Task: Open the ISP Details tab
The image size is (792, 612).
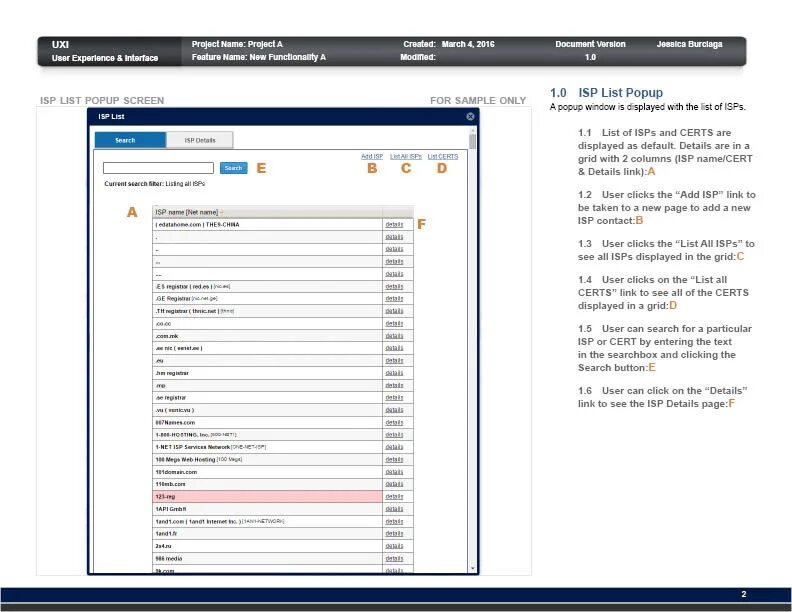Action: point(200,140)
